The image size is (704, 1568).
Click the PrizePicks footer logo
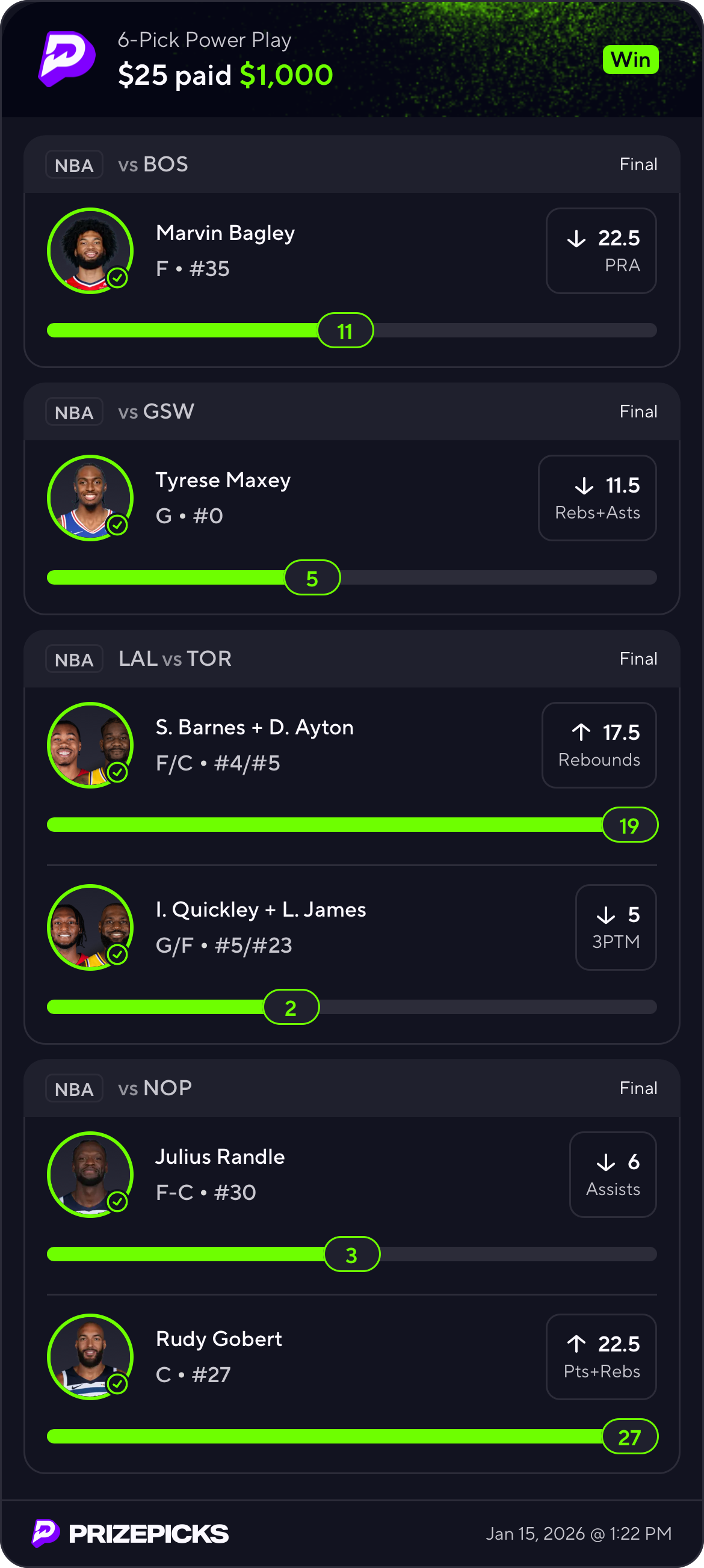click(131, 1533)
